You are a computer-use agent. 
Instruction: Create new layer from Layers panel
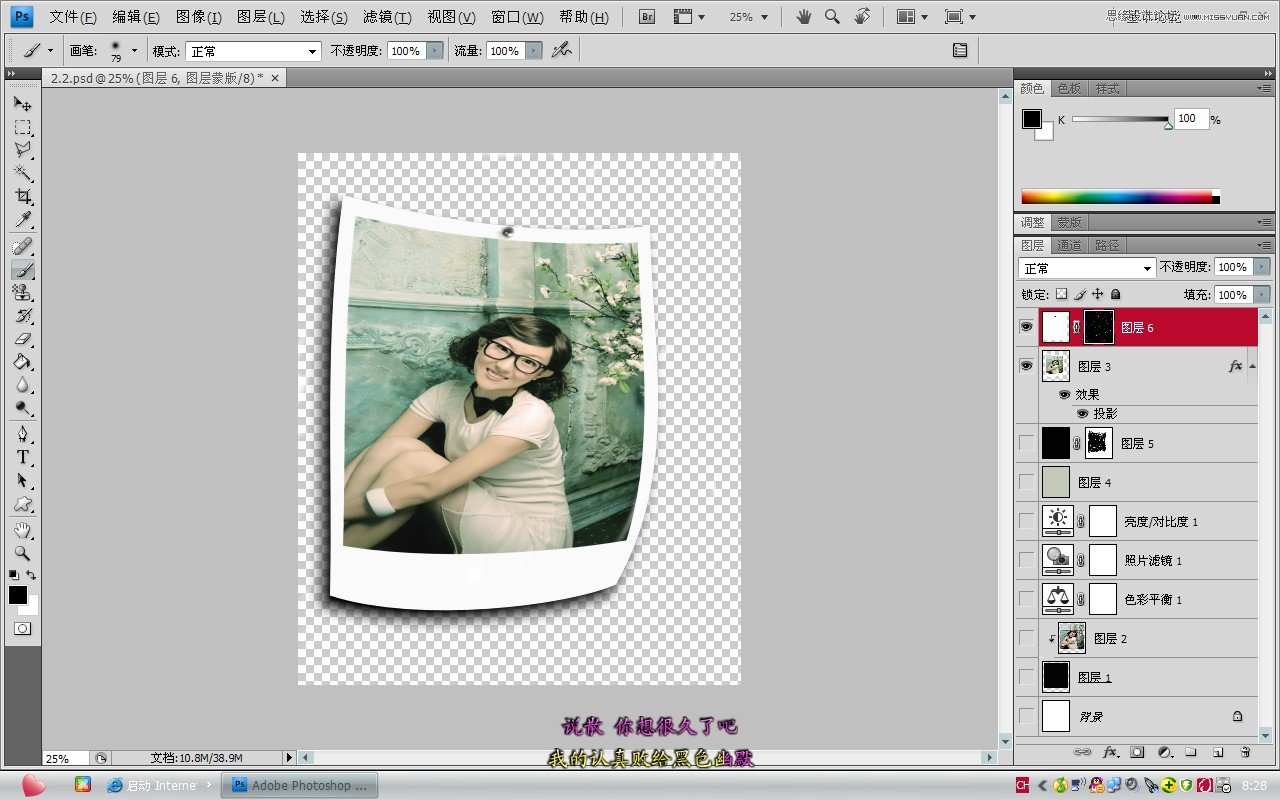1218,752
